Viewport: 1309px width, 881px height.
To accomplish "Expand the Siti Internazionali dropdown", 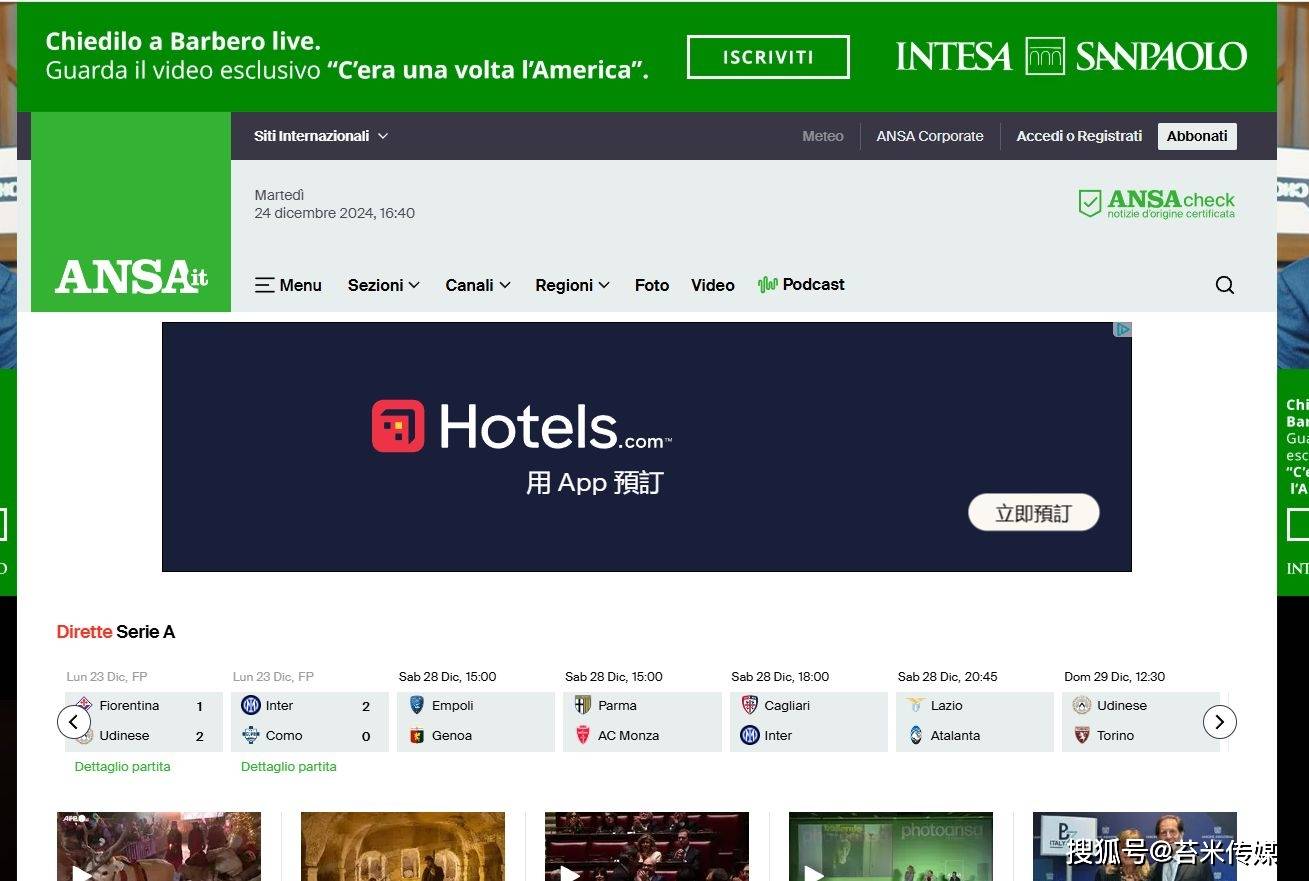I will [x=321, y=136].
